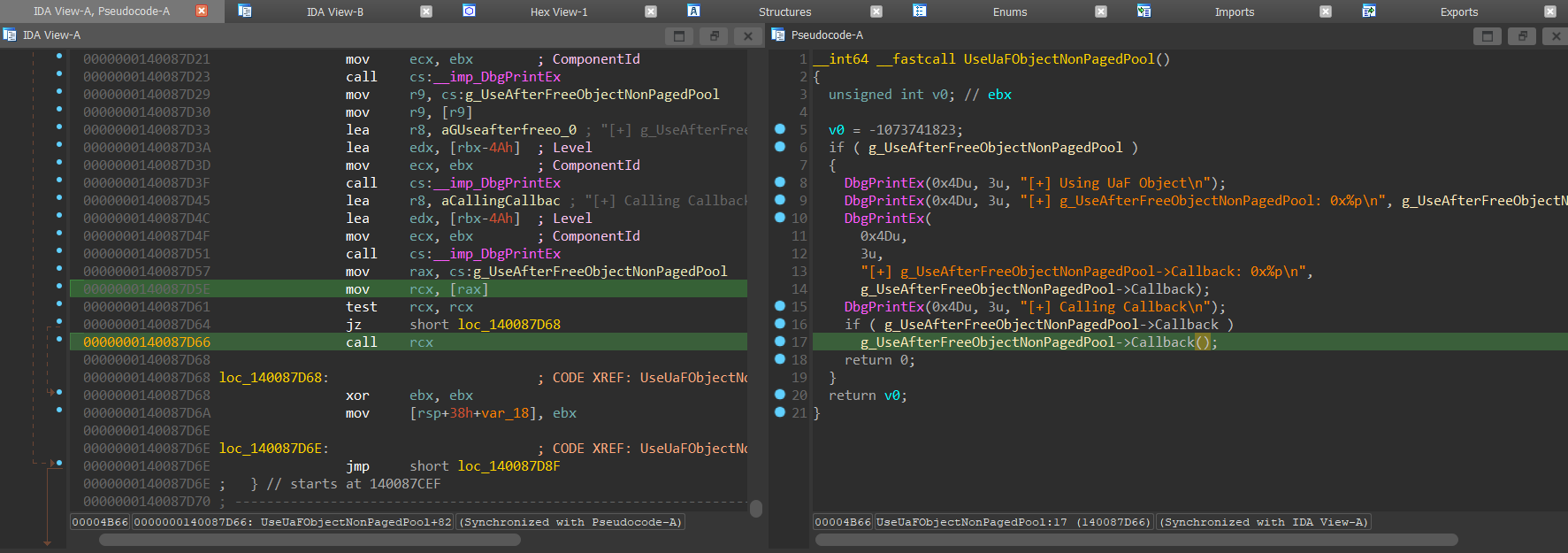Close the IDA View-A, Pseudocode-A tab
Screen dimensions: 1568x553
[x=202, y=12]
